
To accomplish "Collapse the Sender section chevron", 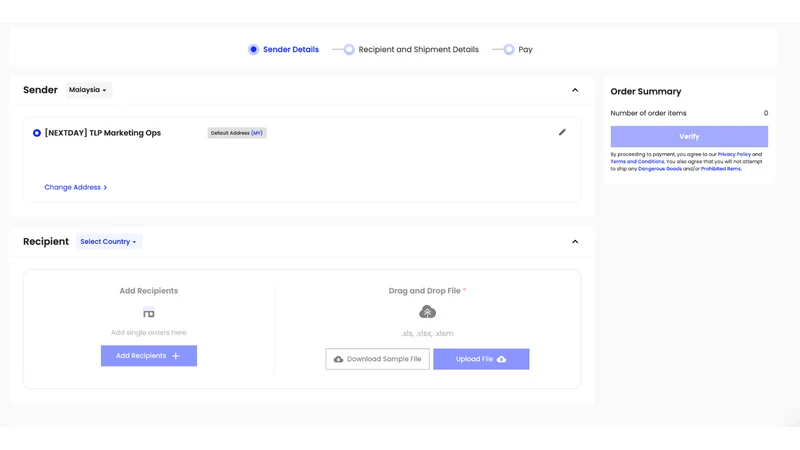I will [x=575, y=90].
